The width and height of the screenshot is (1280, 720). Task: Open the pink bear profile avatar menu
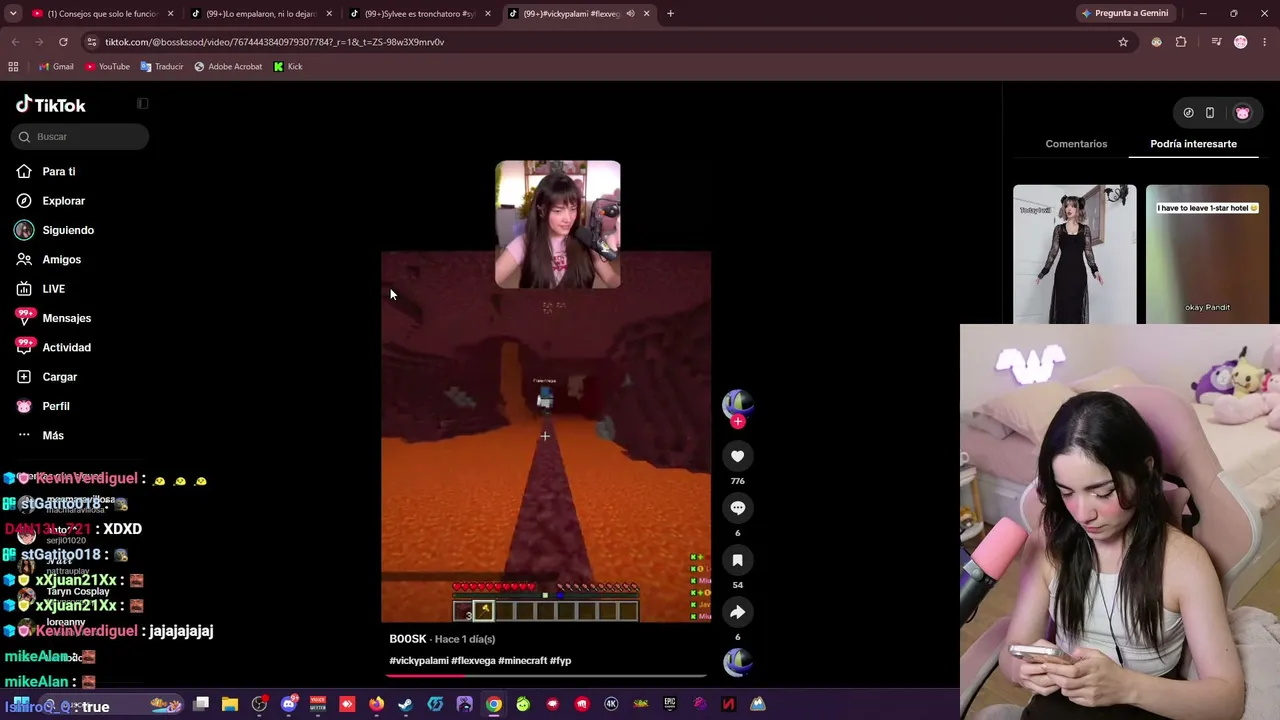pyautogui.click(x=1243, y=113)
